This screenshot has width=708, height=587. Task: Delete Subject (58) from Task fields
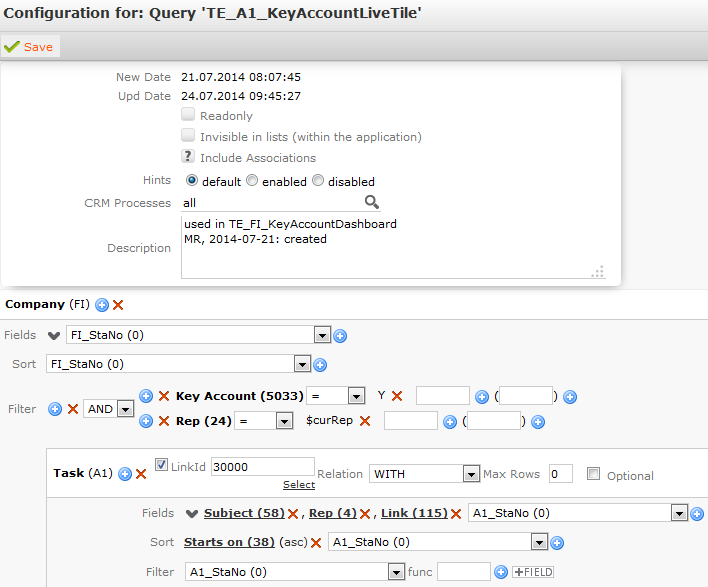(x=293, y=514)
